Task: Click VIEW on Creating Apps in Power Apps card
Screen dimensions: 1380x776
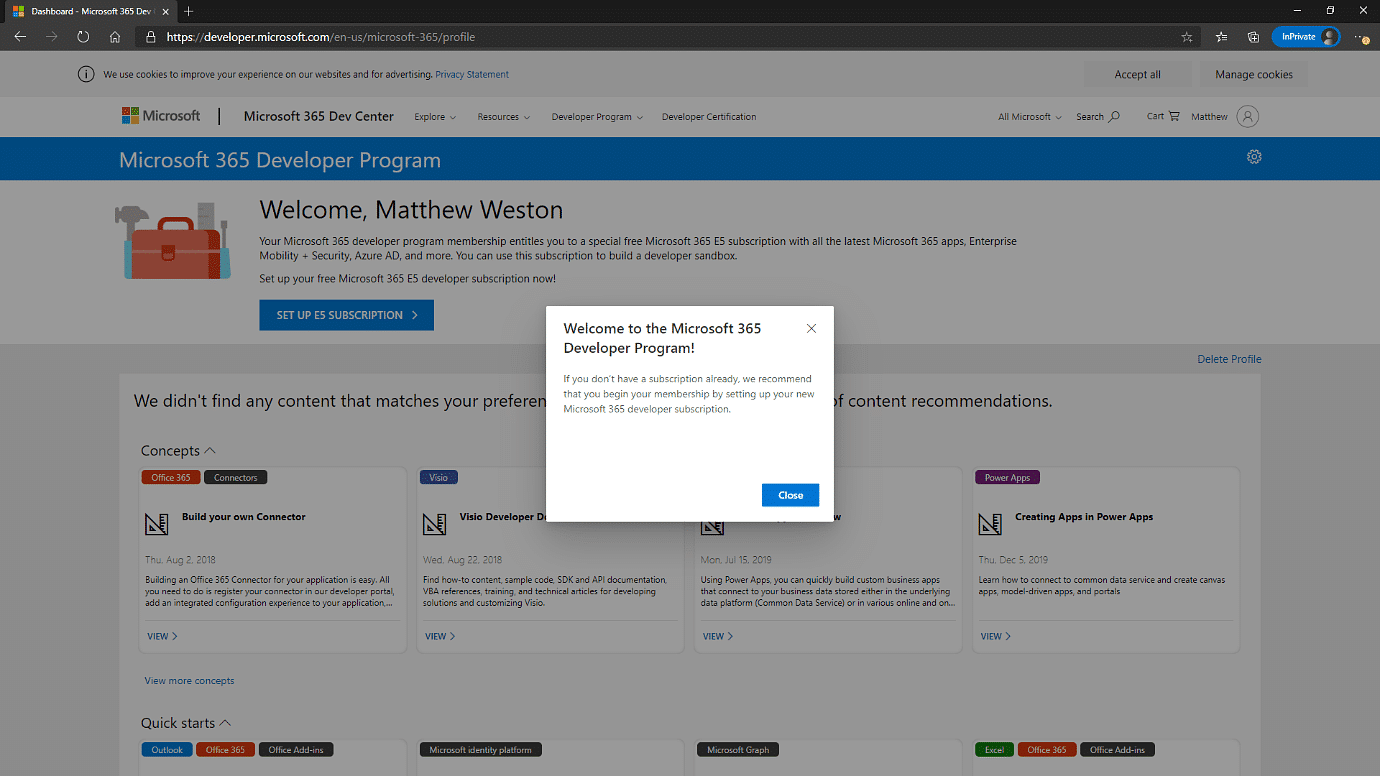Action: 995,636
